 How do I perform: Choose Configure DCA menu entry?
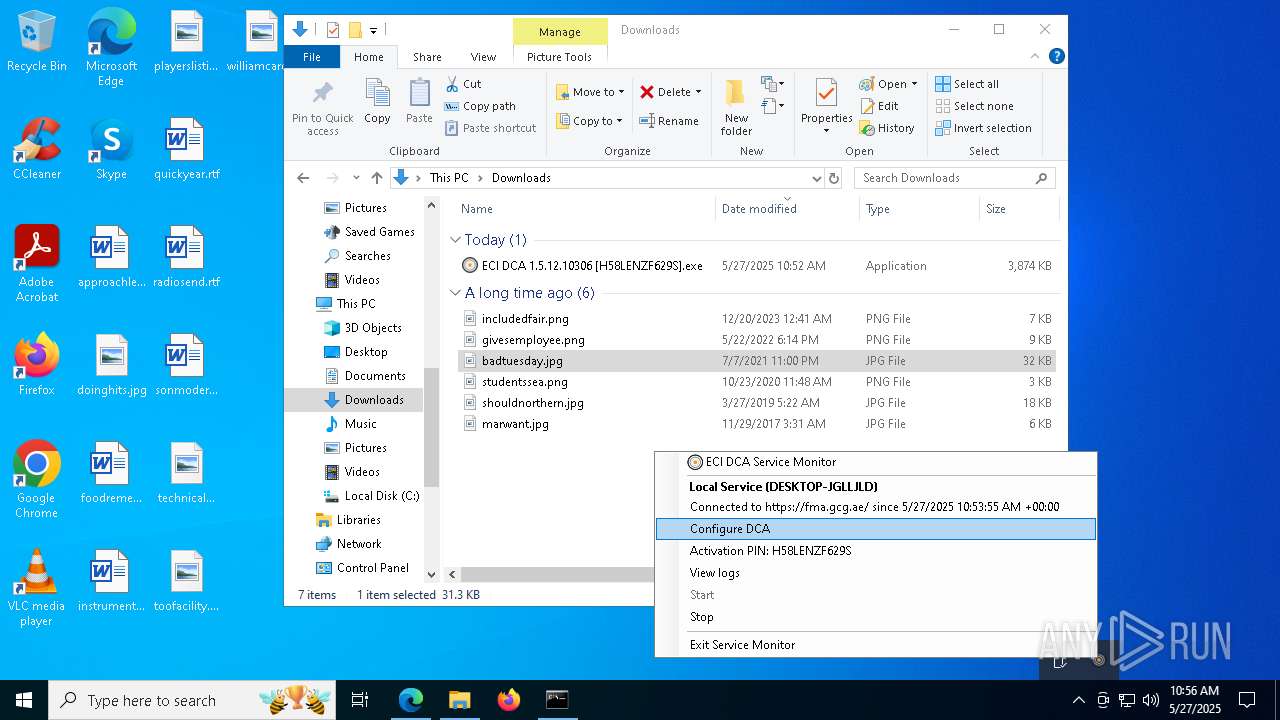(x=876, y=529)
